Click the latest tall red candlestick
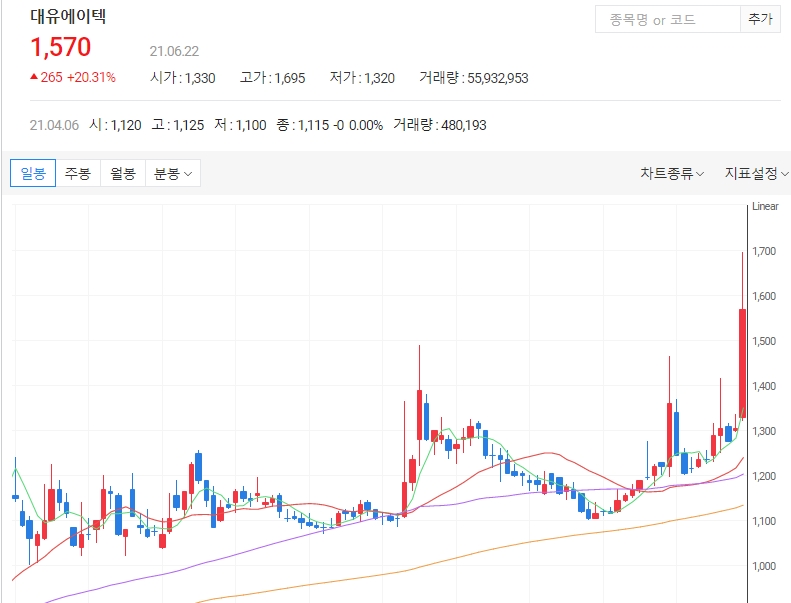The image size is (791, 603). pyautogui.click(x=742, y=363)
